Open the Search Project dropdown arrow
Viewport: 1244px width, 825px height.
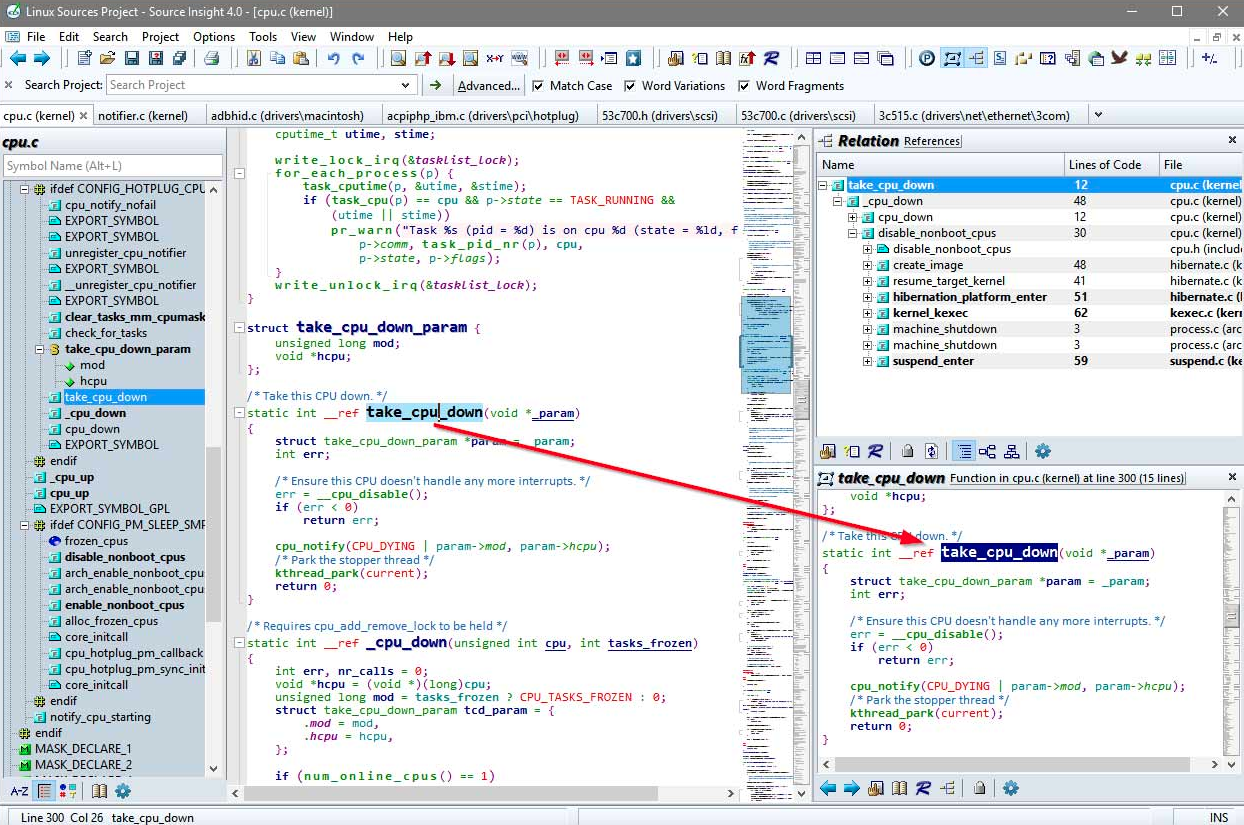coord(405,86)
